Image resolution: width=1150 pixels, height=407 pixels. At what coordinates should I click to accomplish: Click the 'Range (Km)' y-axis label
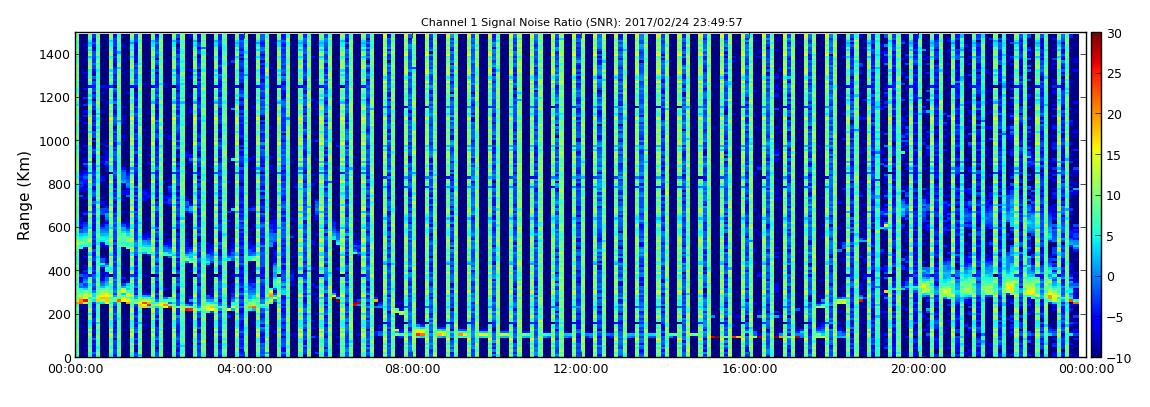point(24,196)
